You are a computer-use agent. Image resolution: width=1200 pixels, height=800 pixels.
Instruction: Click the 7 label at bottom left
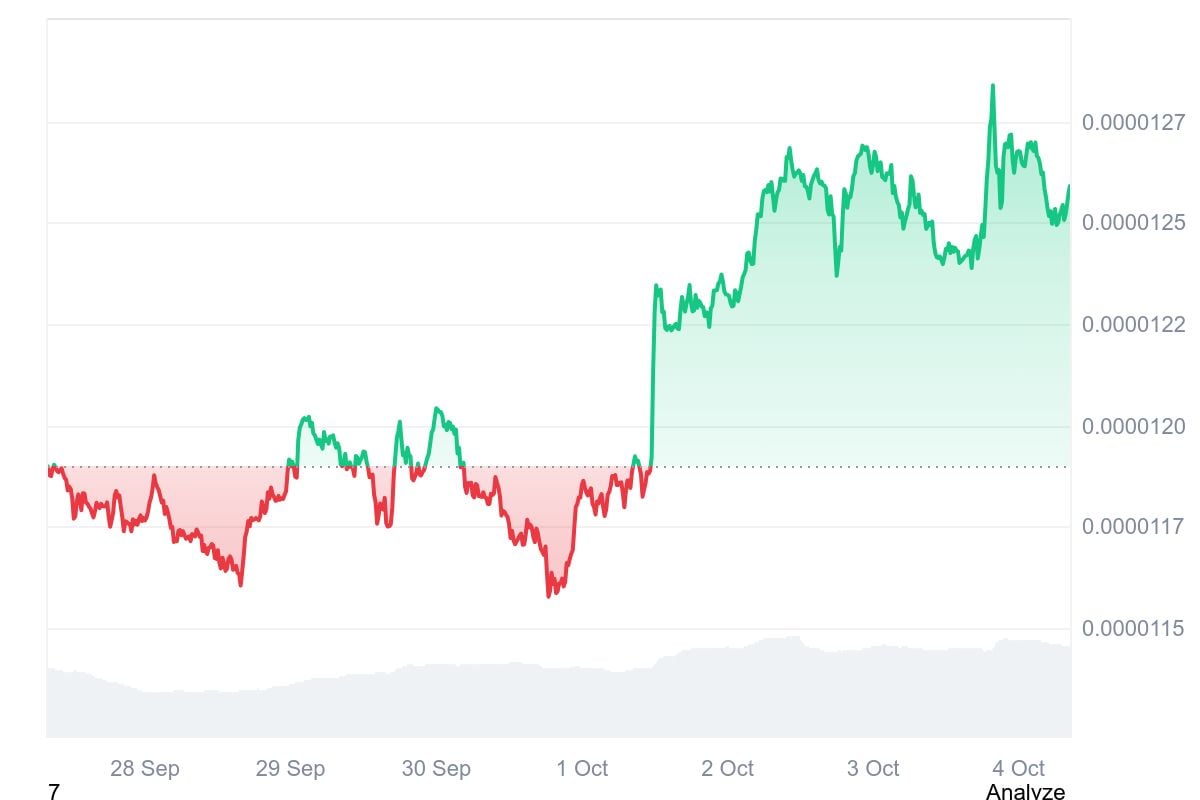pos(54,792)
